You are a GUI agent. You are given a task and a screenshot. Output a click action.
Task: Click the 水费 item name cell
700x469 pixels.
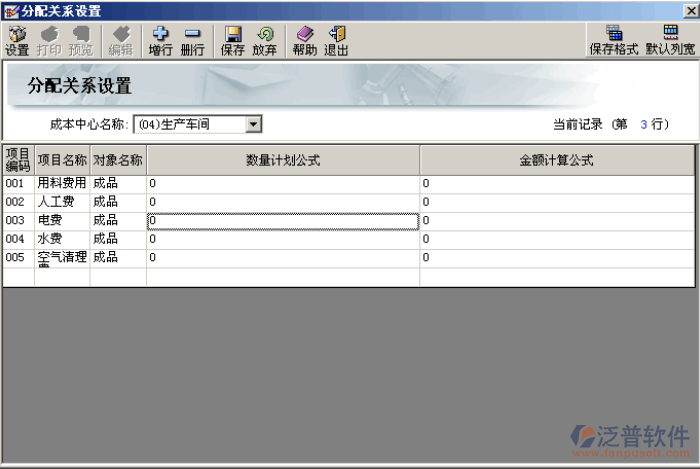[x=62, y=240]
